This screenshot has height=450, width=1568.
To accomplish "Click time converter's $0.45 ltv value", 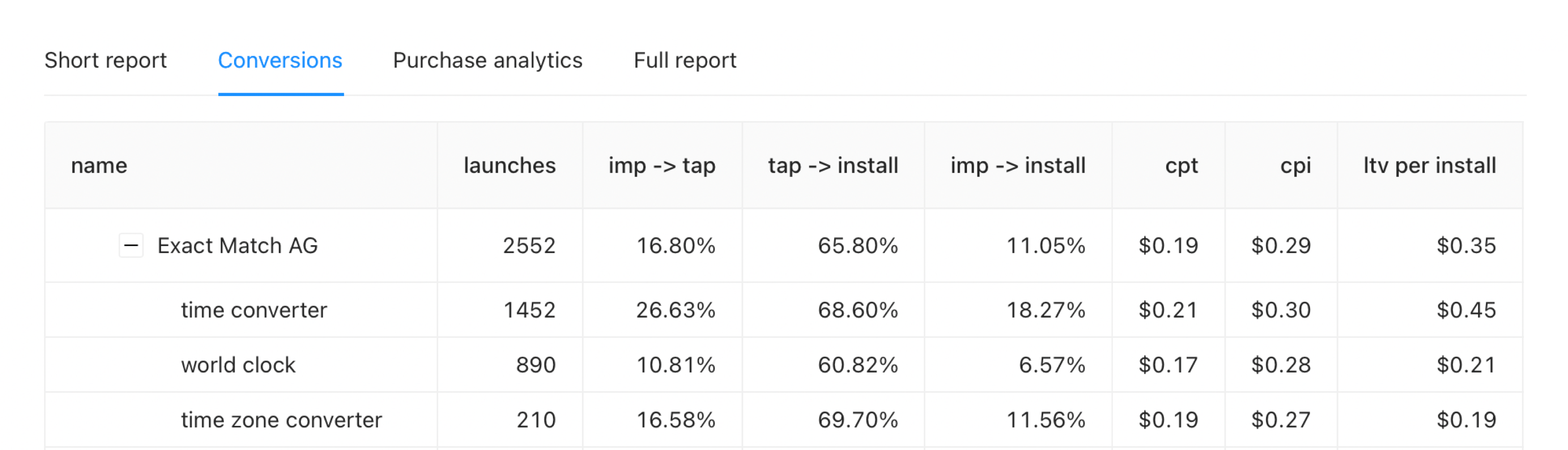I will click(x=1466, y=310).
